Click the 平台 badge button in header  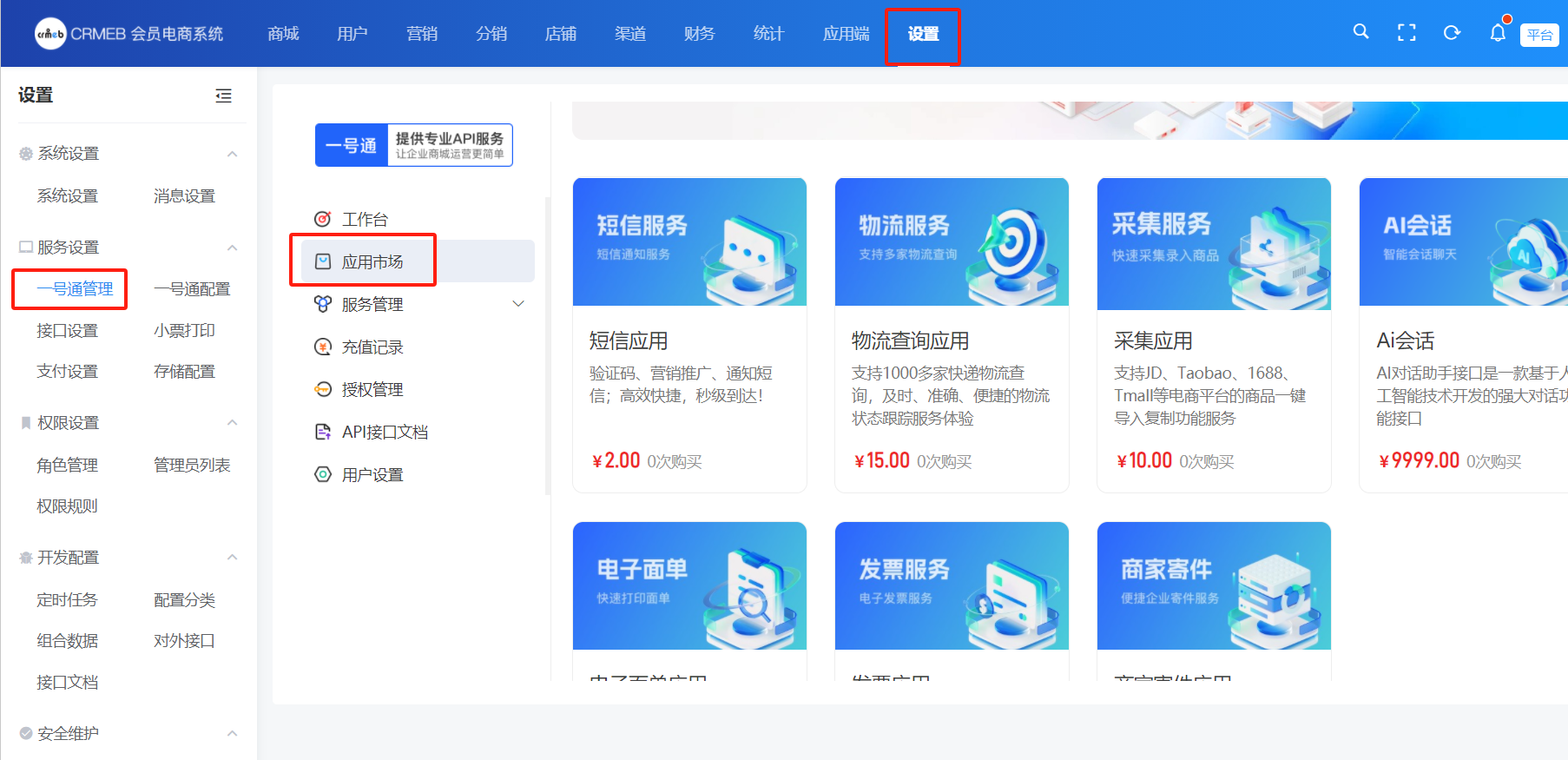(x=1539, y=35)
